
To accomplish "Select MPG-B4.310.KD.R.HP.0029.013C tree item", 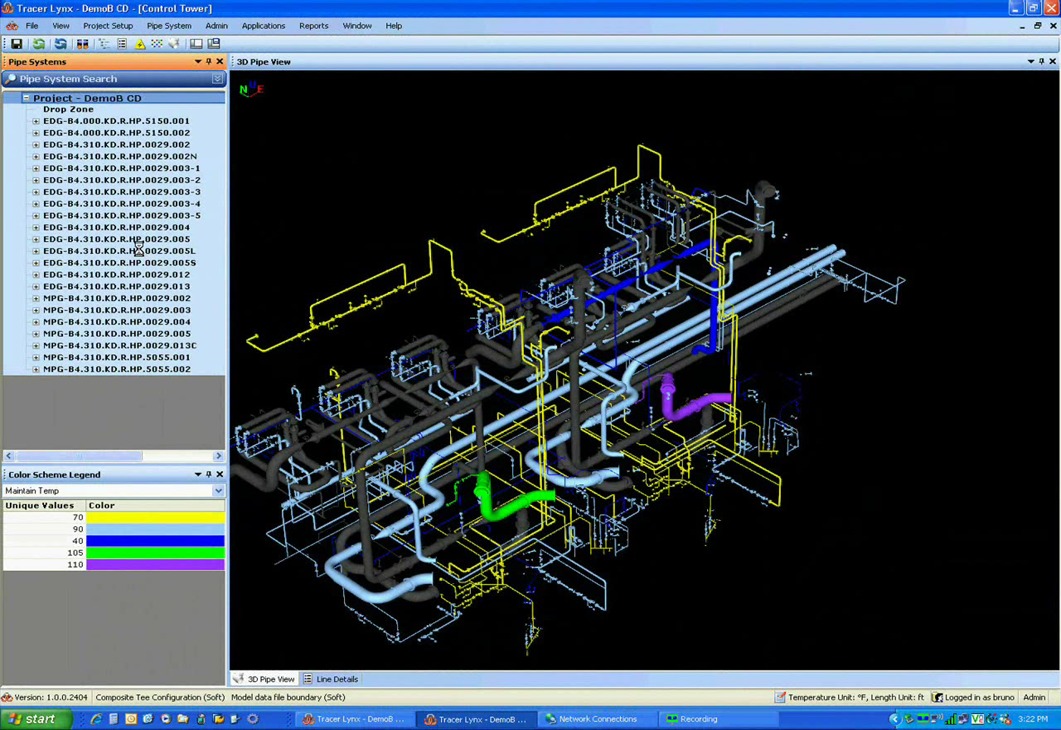I will [120, 346].
